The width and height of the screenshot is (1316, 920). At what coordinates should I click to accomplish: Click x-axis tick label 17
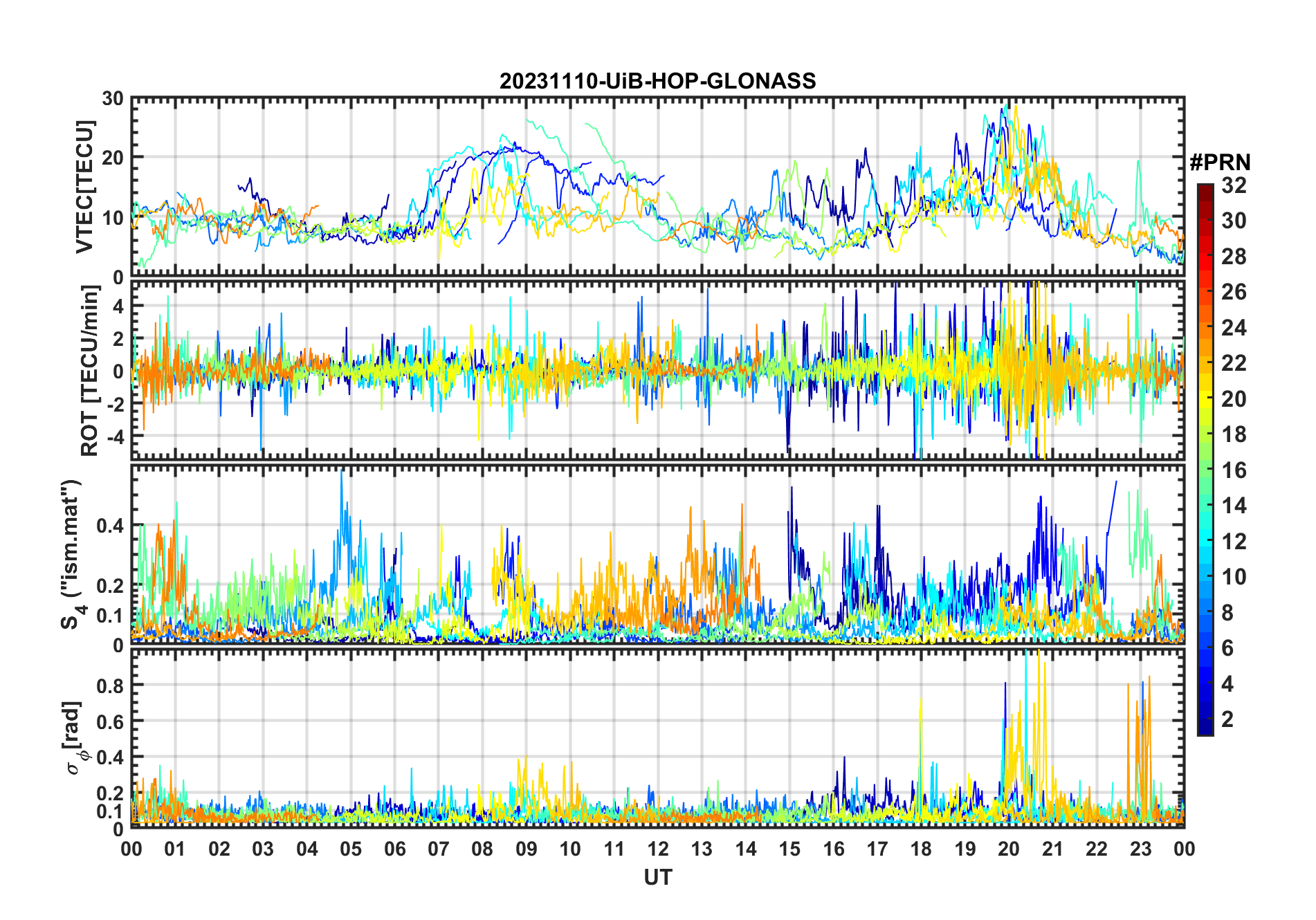click(877, 849)
